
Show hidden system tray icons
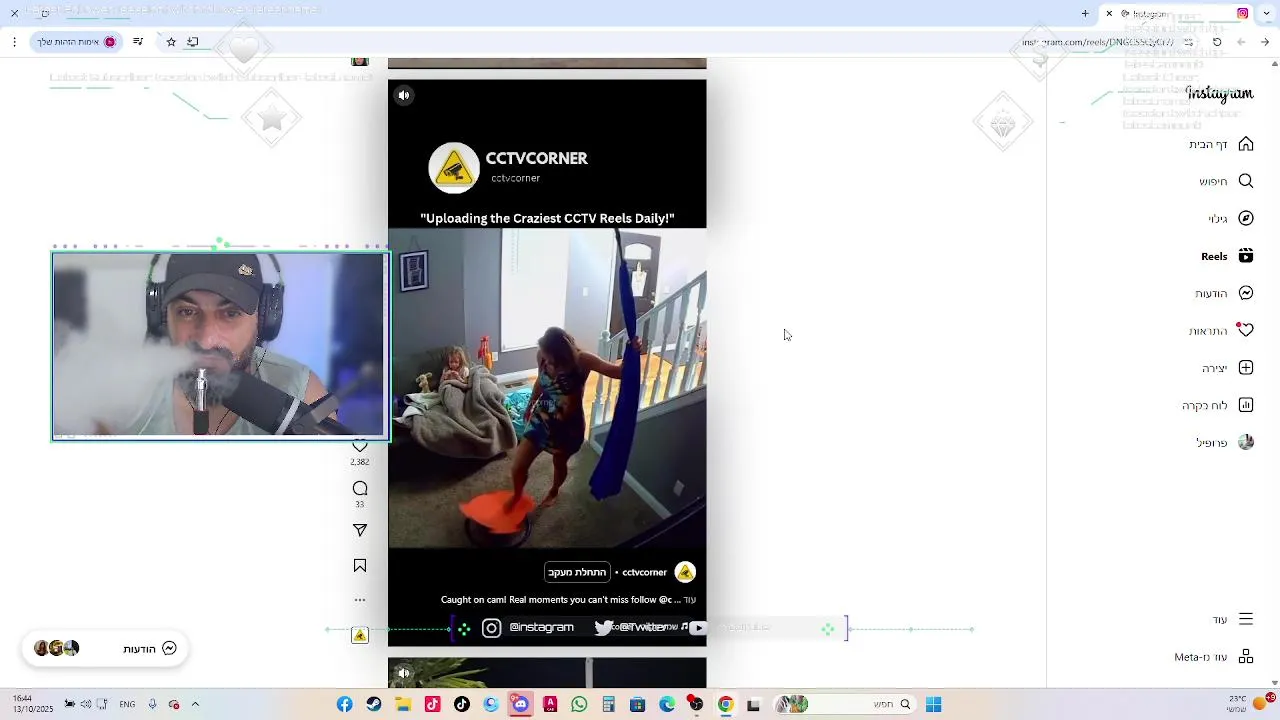pyautogui.click(x=195, y=704)
